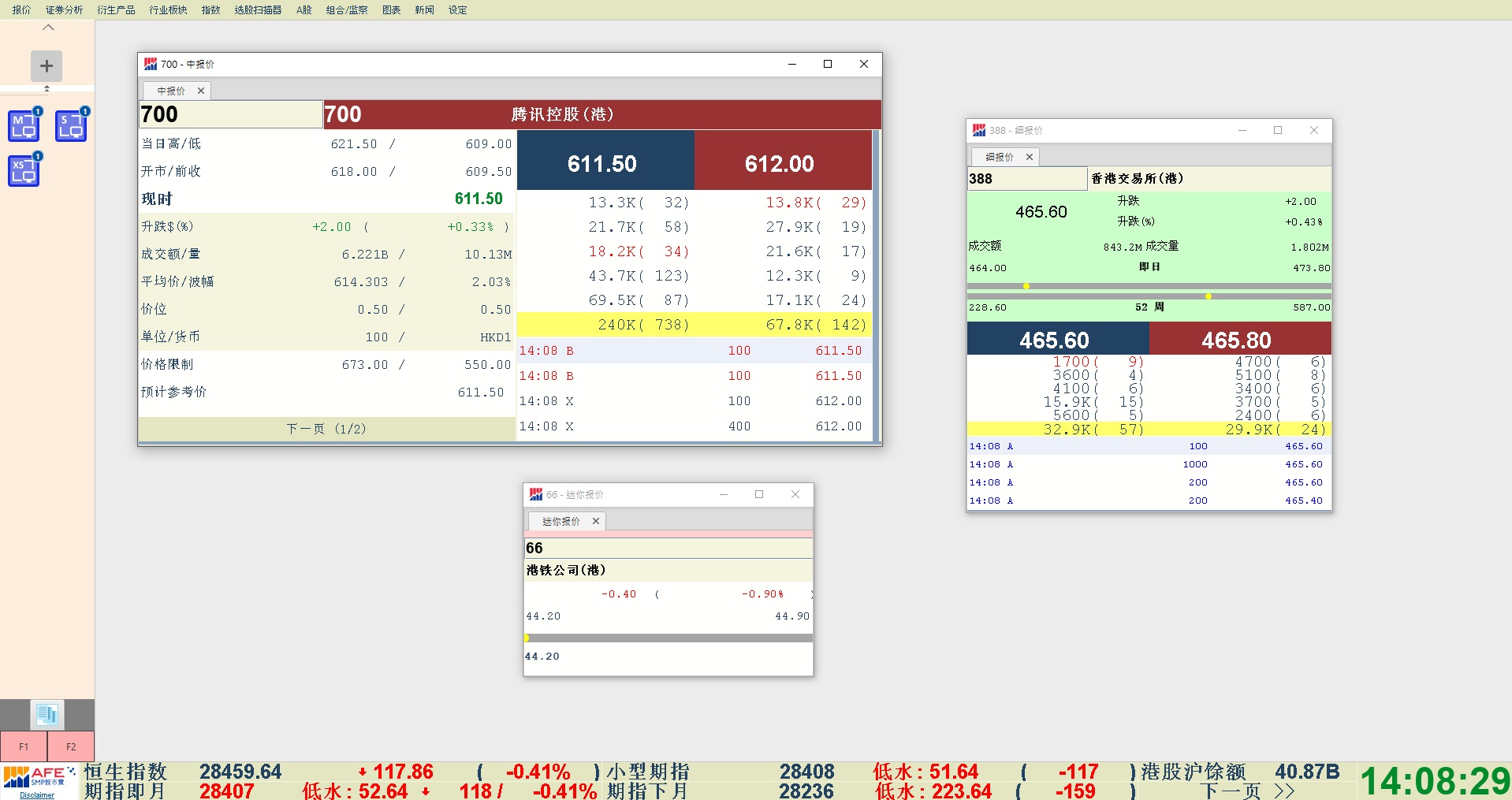Click the 14:08 X 400 trade row
The width and height of the screenshot is (1512, 800).
pos(694,426)
